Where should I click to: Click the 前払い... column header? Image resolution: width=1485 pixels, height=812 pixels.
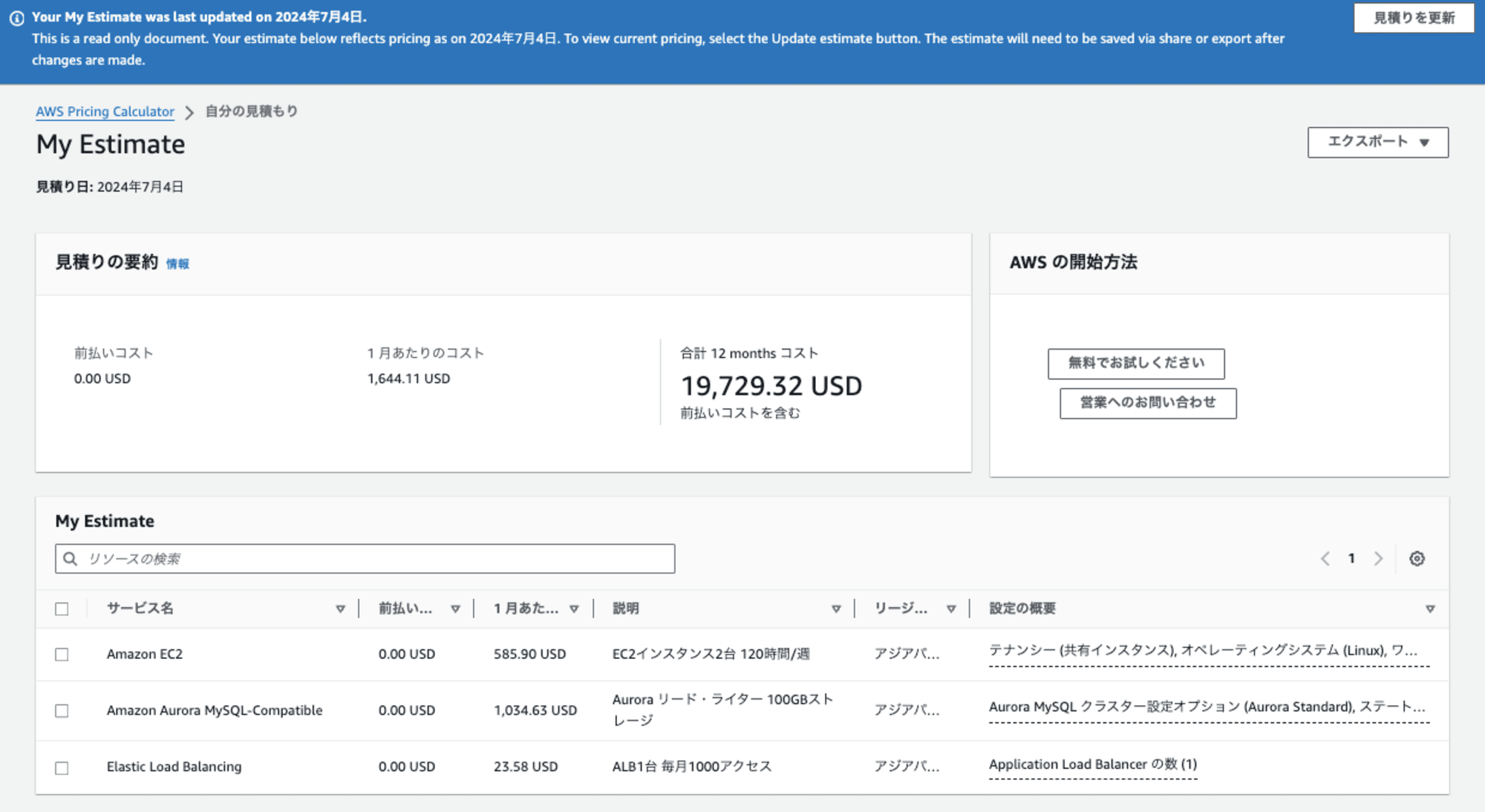[405, 609]
